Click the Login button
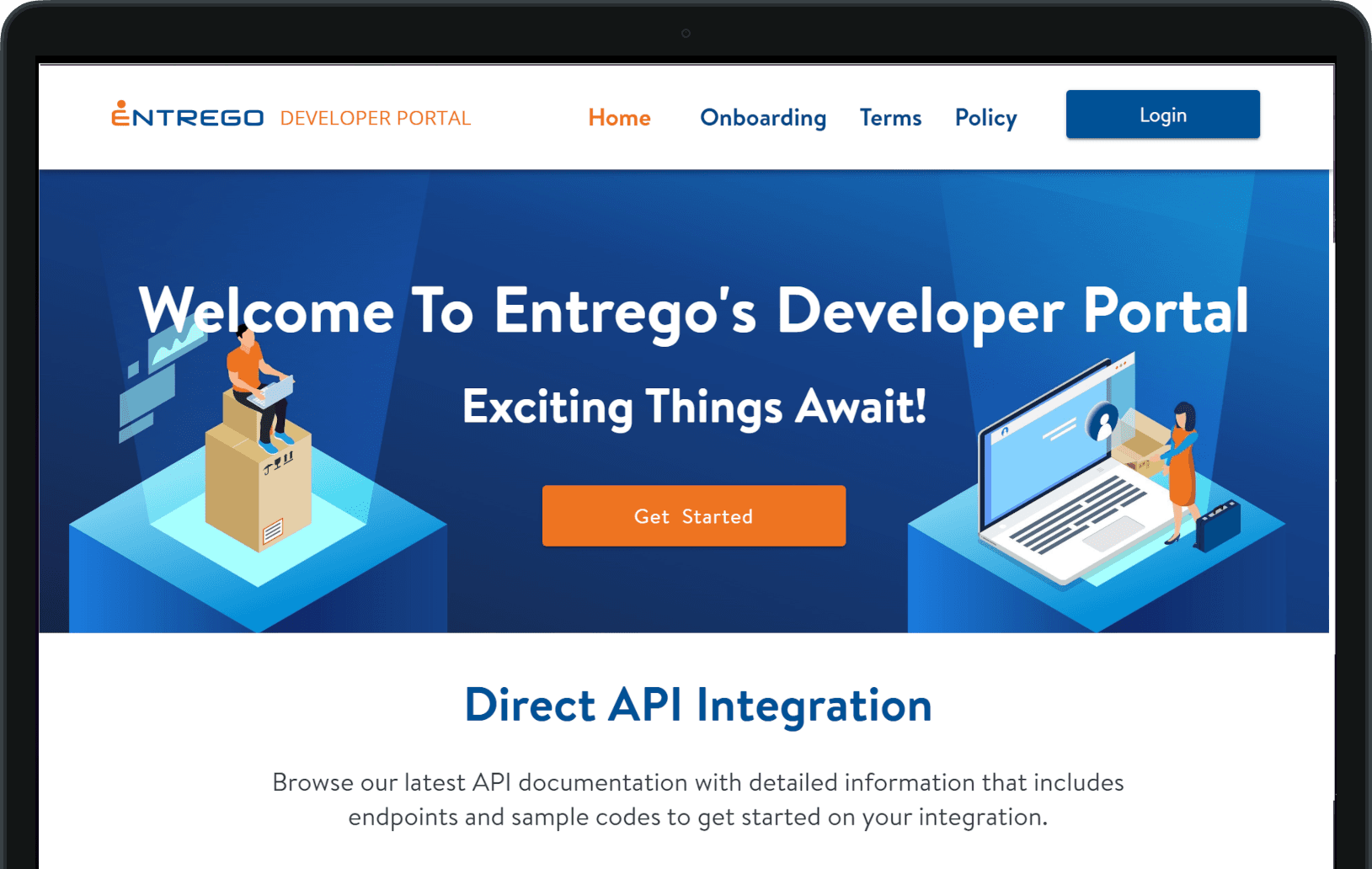 point(1162,115)
